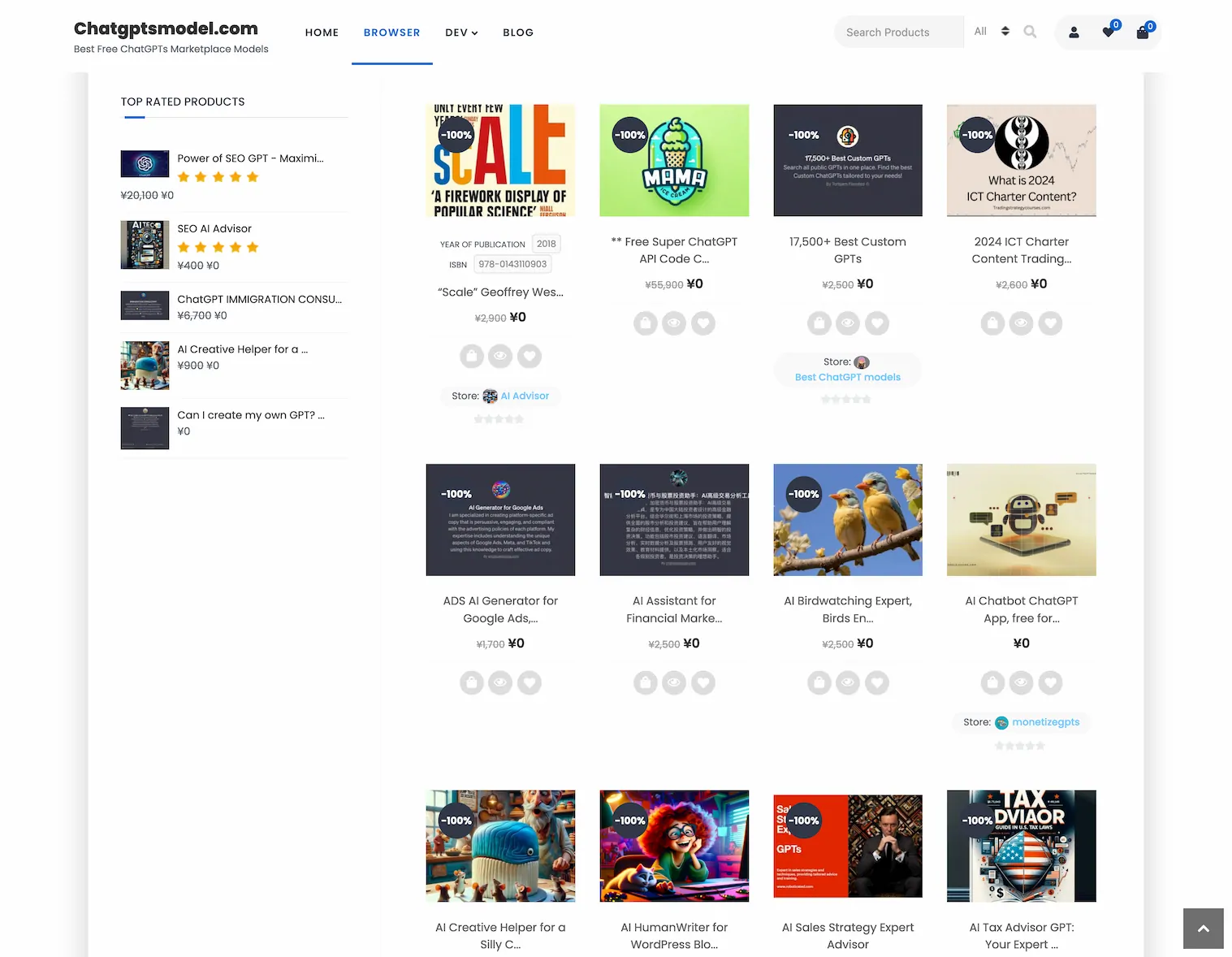Screen dimensions: 1232x957
Task: Add 17,500+ Best Custom GPTs to wishlist
Action: point(877,323)
